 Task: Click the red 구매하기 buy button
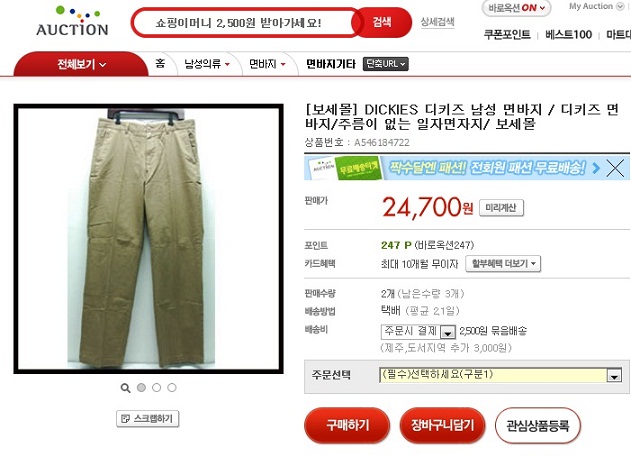click(x=347, y=426)
